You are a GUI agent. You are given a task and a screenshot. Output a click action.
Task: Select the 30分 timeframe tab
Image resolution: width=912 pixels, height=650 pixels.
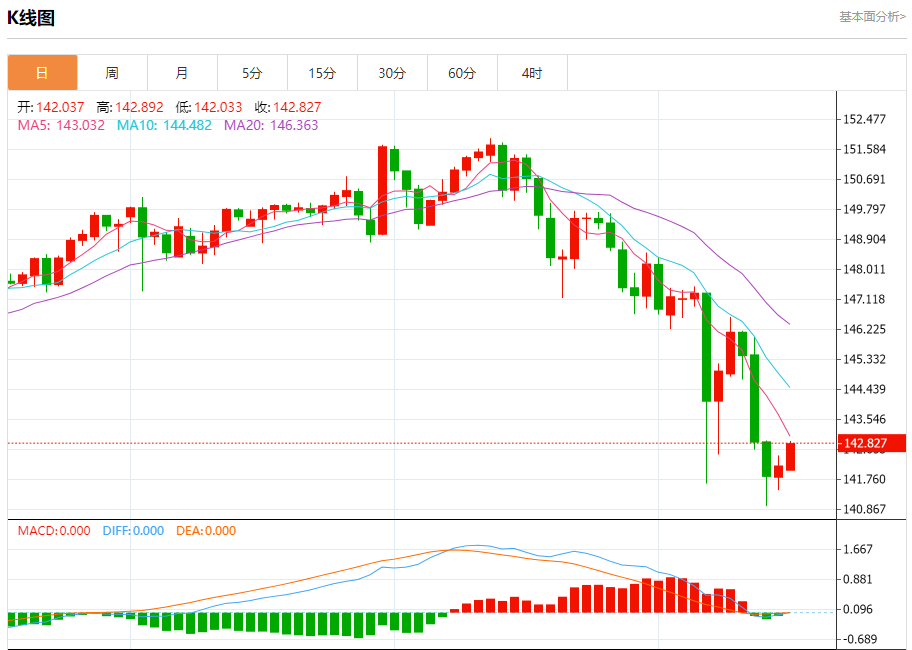point(393,73)
